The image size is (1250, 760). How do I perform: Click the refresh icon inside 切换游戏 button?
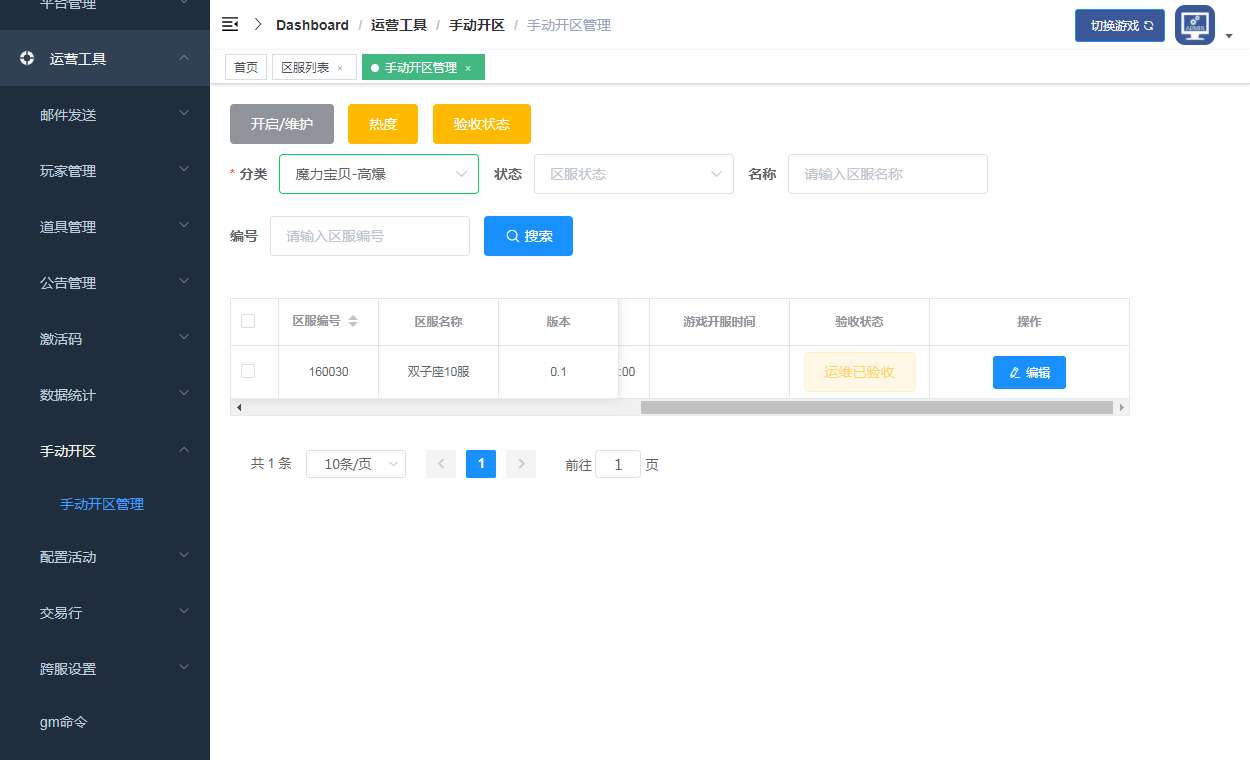(1147, 24)
